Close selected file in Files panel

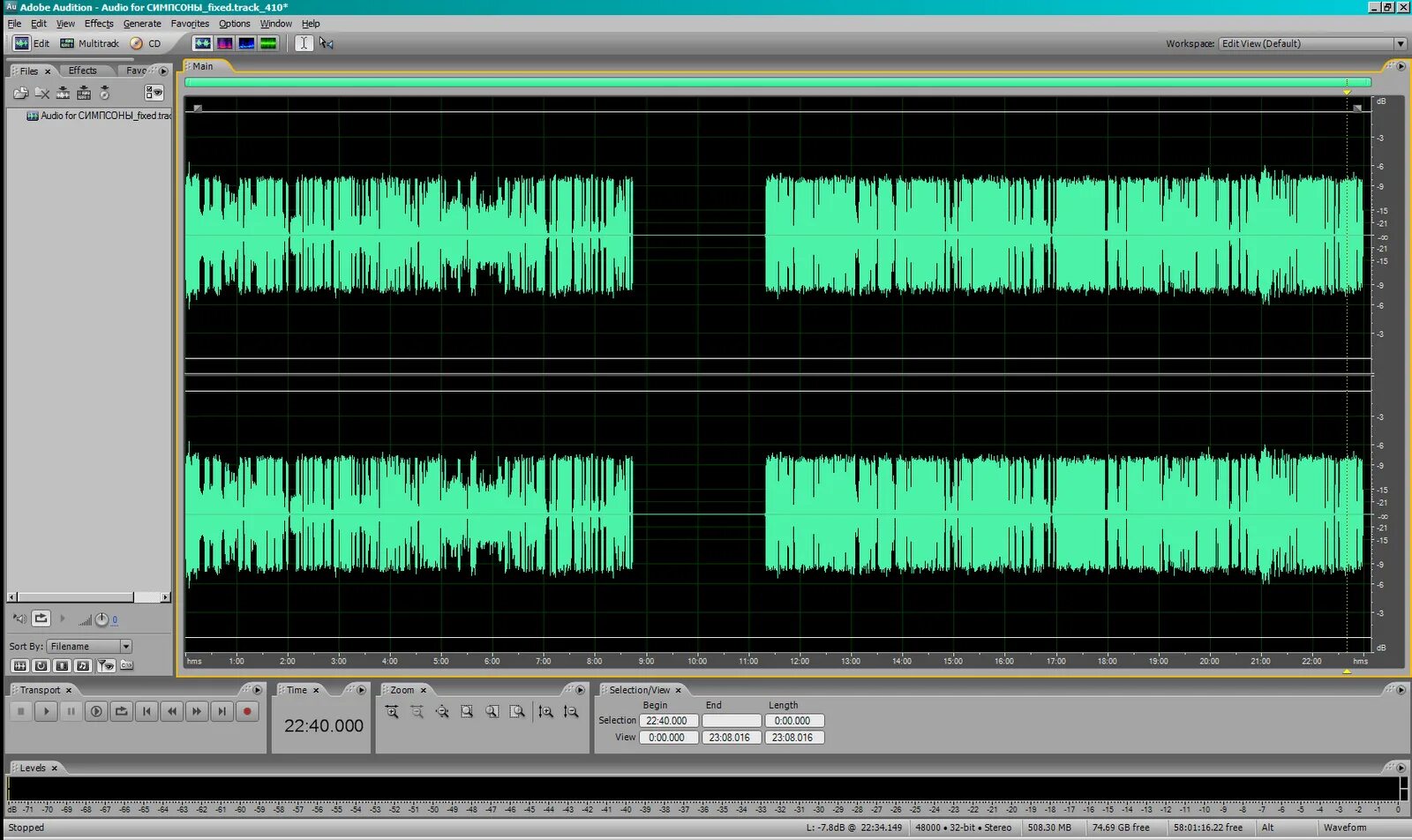click(41, 93)
